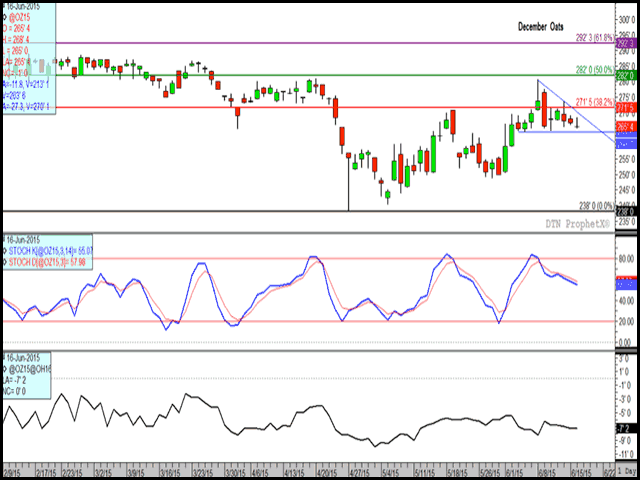The width and height of the screenshot is (640, 480).
Task: Select the black 0% Fibonacci baseline
Action: point(308,211)
